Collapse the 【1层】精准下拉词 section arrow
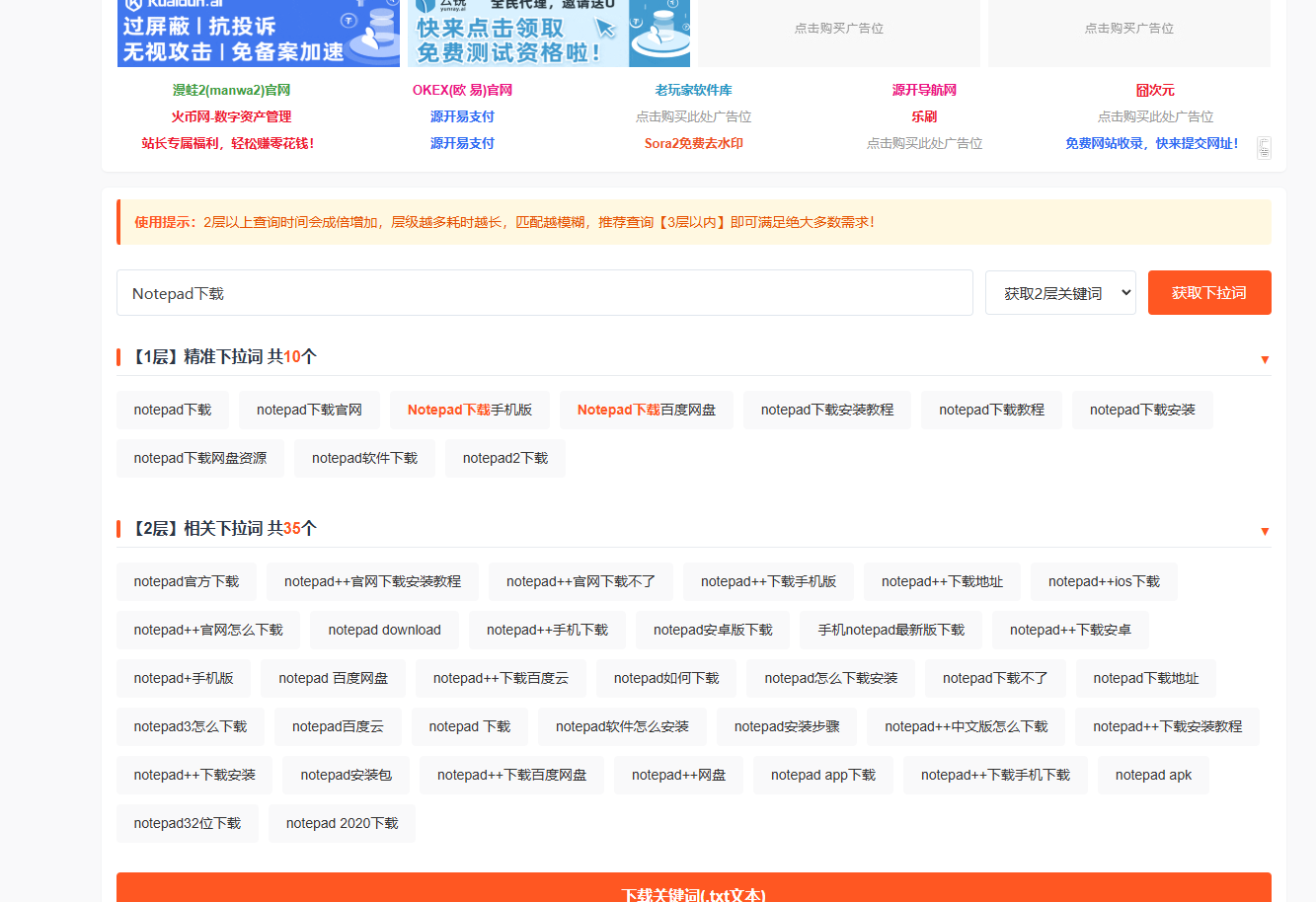Image resolution: width=1316 pixels, height=902 pixels. 1265,359
